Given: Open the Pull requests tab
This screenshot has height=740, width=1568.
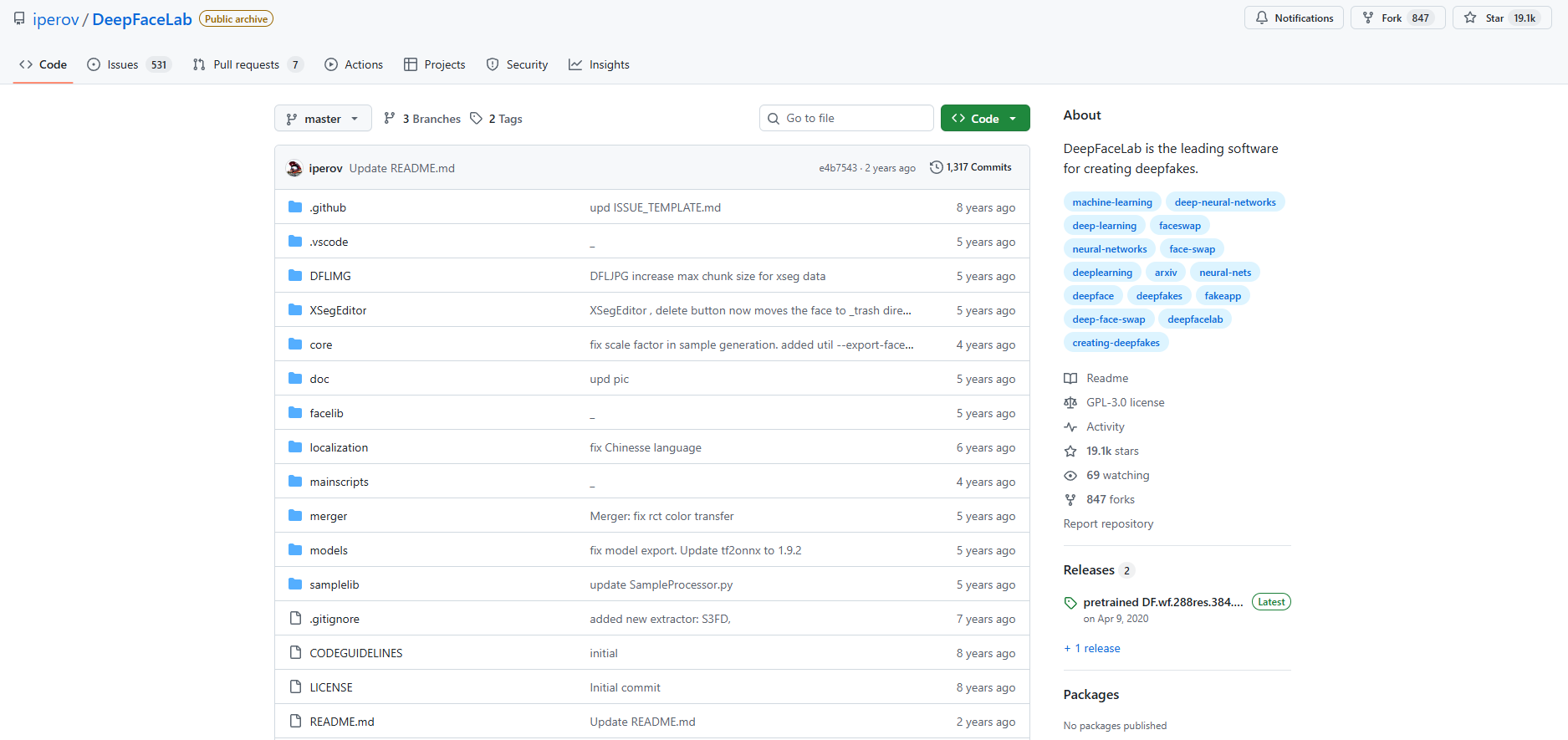Looking at the screenshot, I should [x=247, y=65].
